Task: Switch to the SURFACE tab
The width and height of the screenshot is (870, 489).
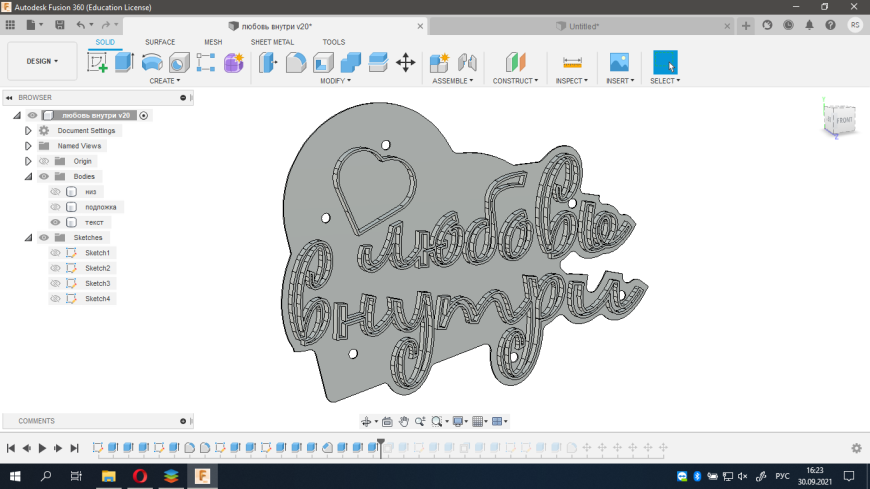Action: tap(160, 42)
